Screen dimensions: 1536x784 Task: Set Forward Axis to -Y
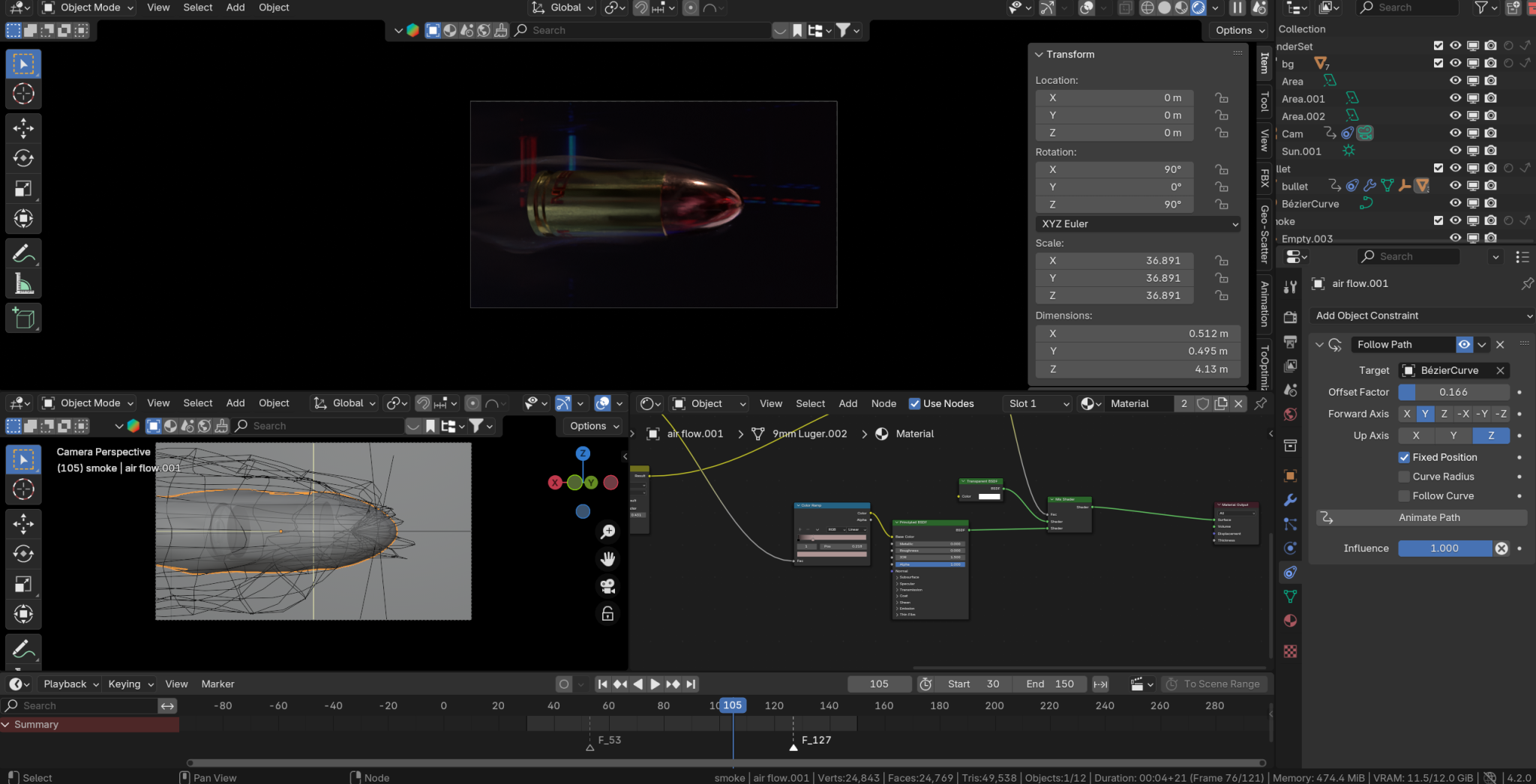point(1481,414)
